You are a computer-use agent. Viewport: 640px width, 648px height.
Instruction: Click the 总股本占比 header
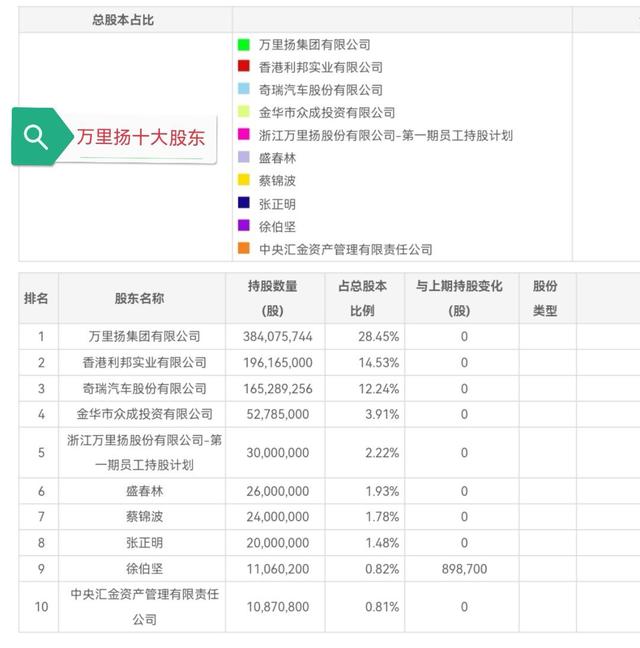(x=123, y=20)
